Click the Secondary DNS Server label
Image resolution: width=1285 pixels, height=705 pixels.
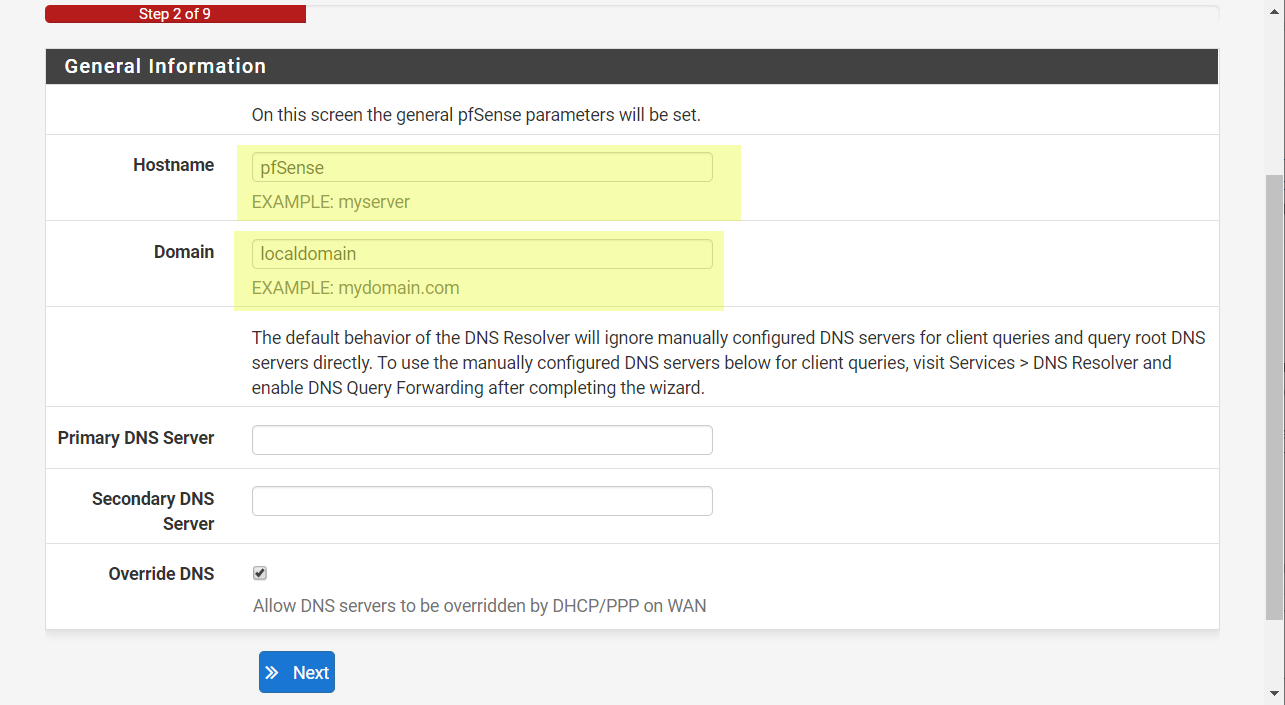(x=153, y=511)
